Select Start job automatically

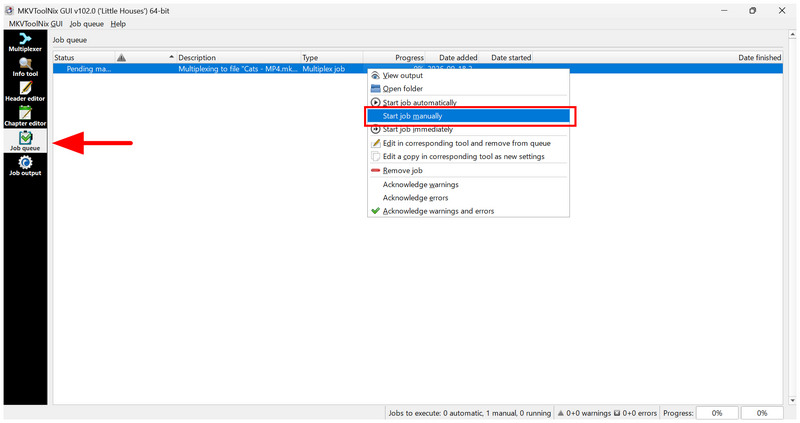click(x=468, y=103)
